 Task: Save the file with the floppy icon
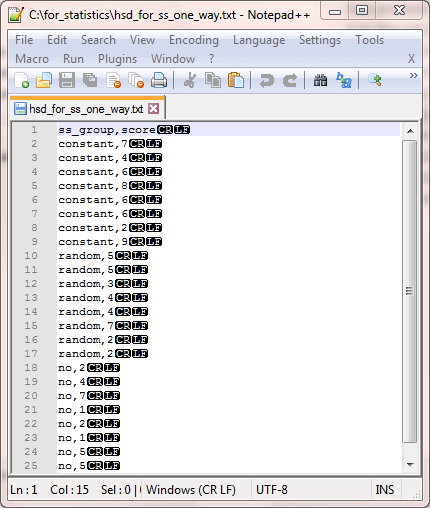click(x=67, y=80)
